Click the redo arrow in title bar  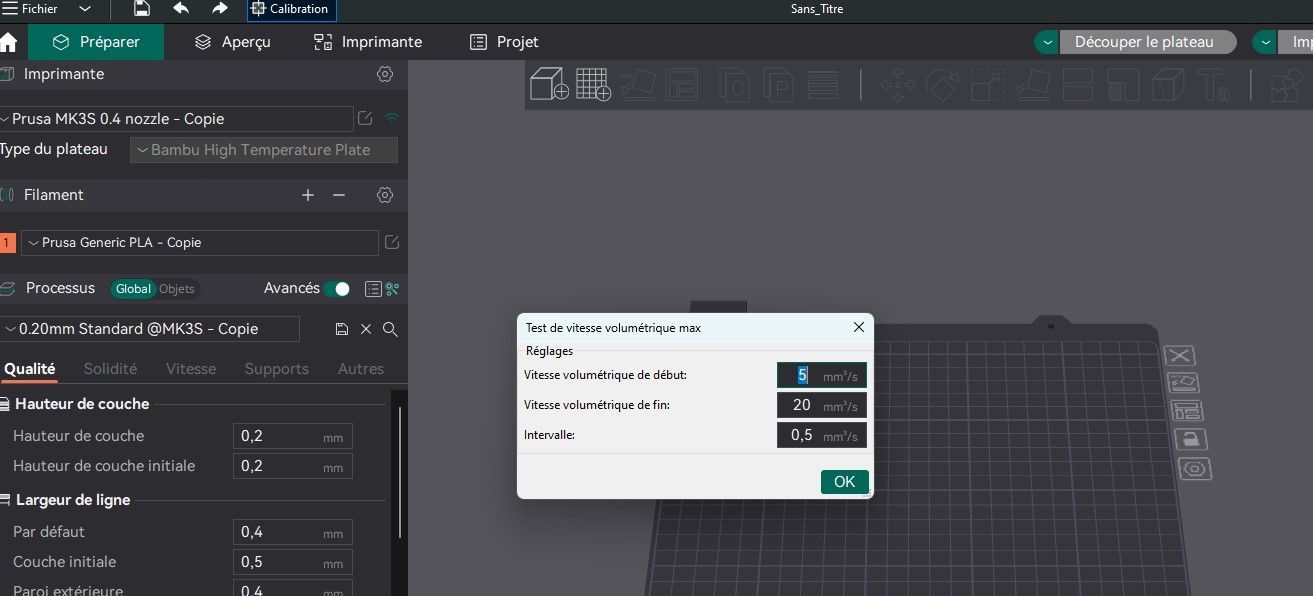[x=220, y=9]
